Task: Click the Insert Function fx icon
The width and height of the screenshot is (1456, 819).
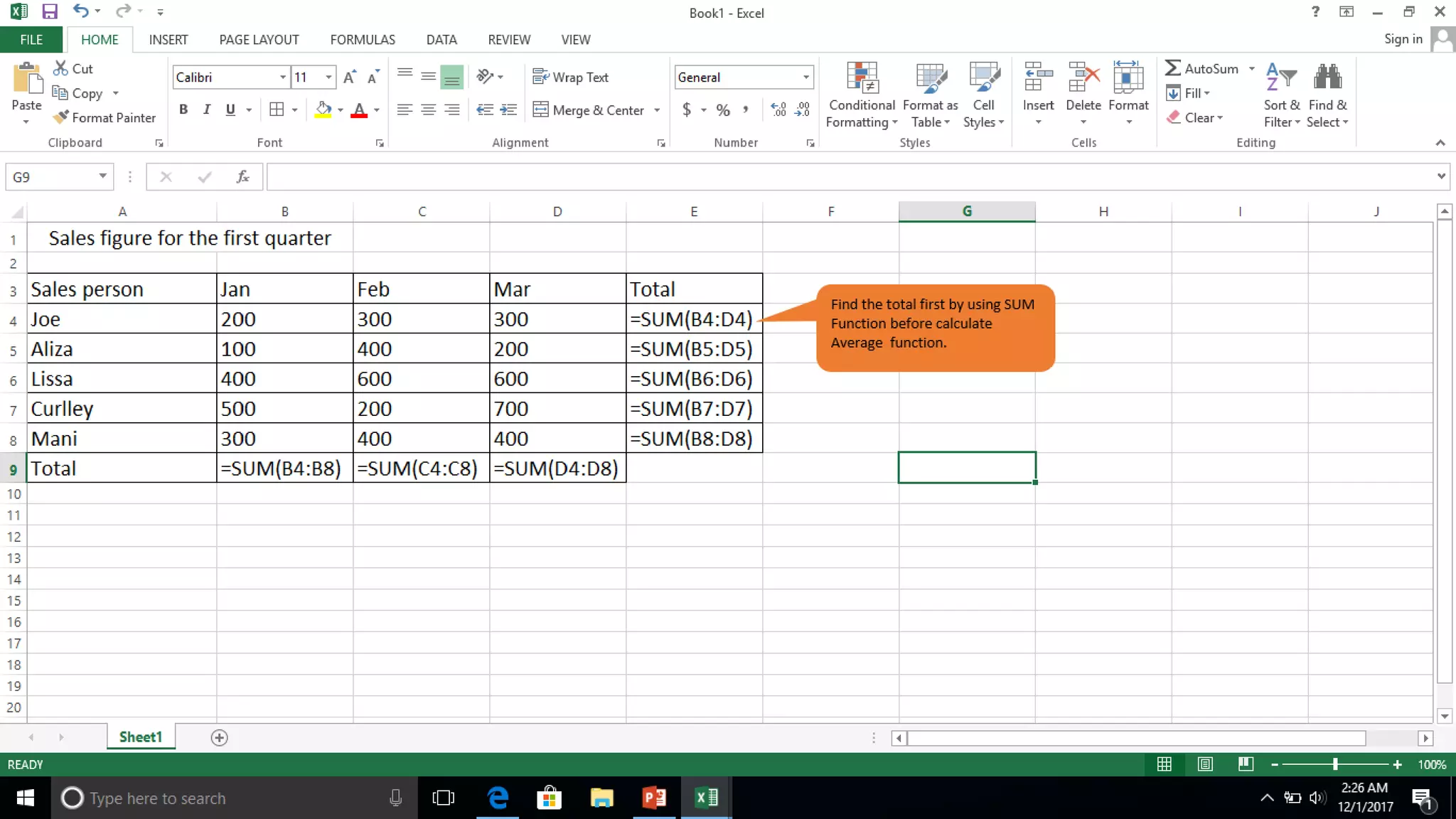Action: click(x=242, y=177)
